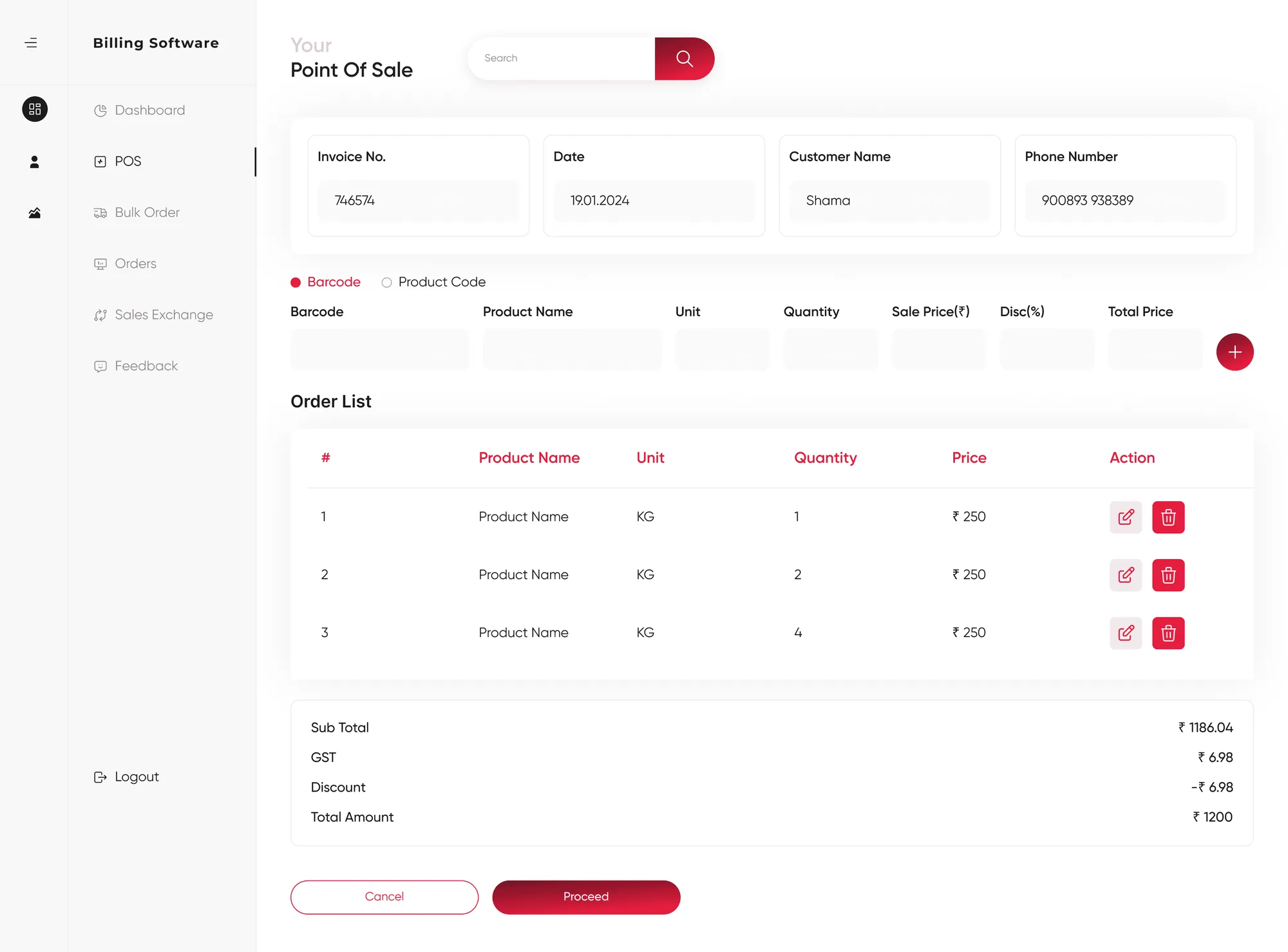This screenshot has width=1288, height=952.
Task: Go to Dashboard in the sidebar
Action: click(x=139, y=110)
